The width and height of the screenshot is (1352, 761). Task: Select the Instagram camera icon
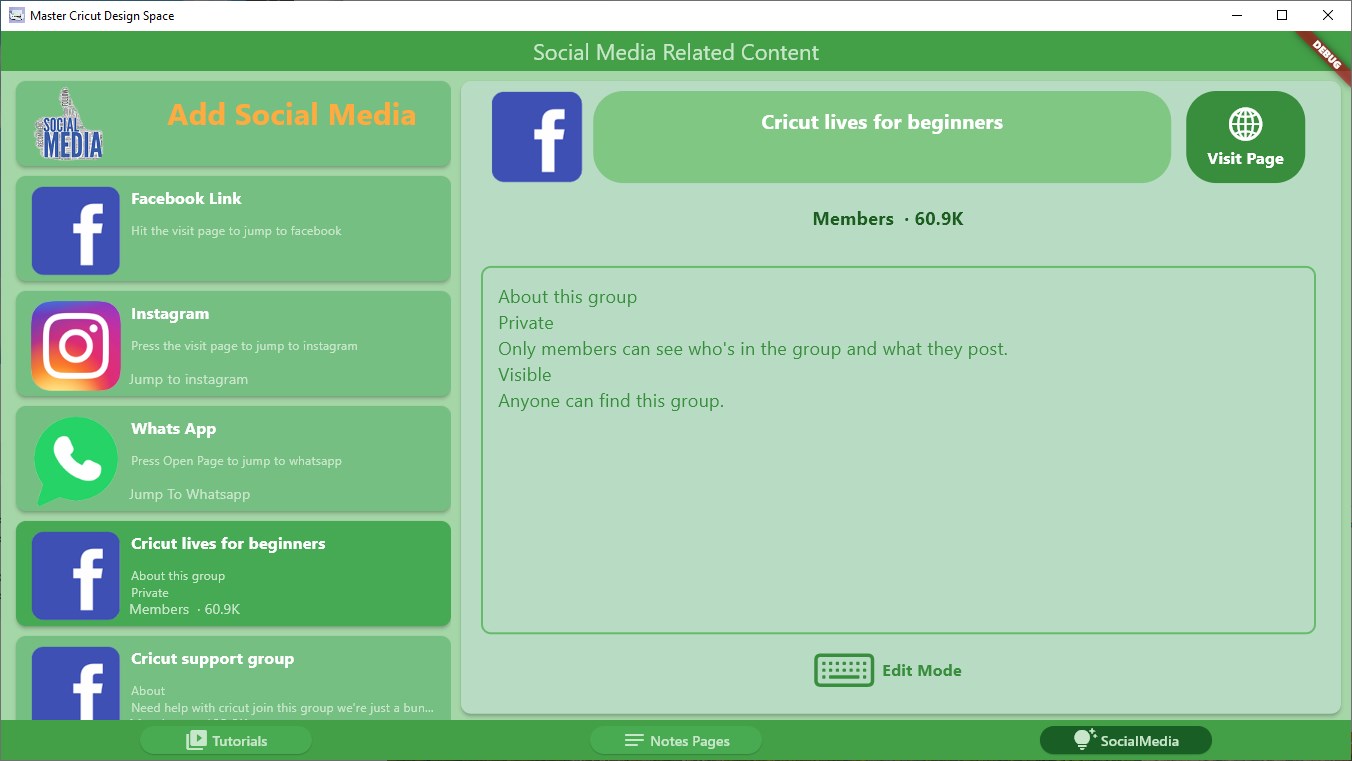tap(74, 345)
